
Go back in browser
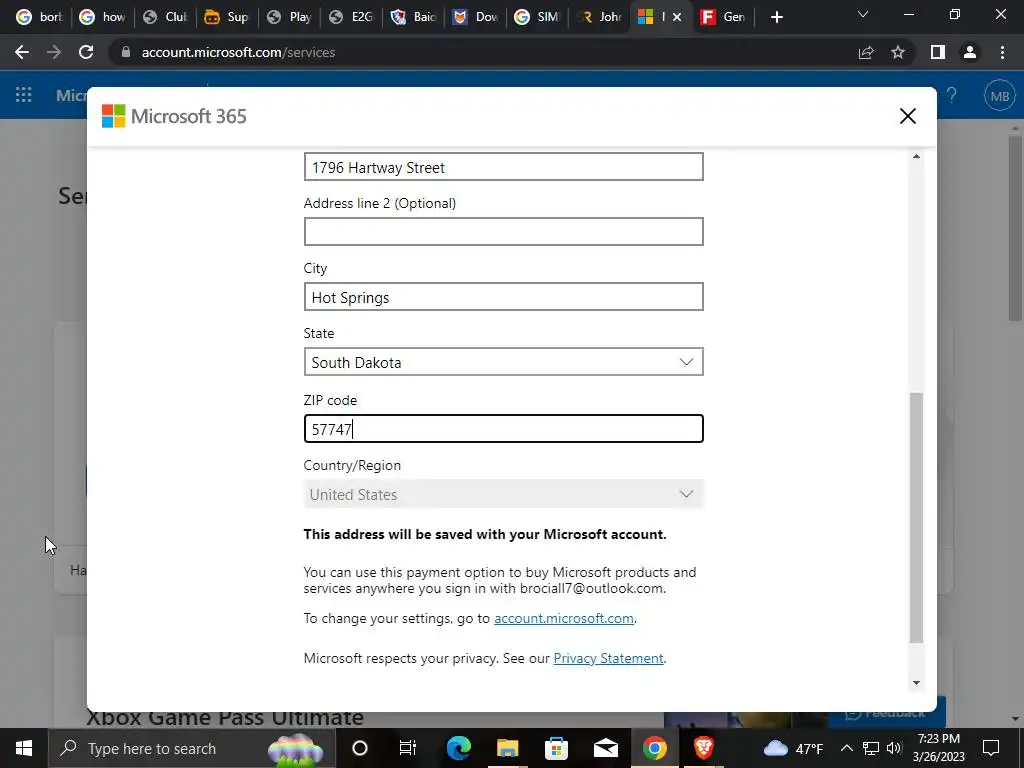pos(22,52)
